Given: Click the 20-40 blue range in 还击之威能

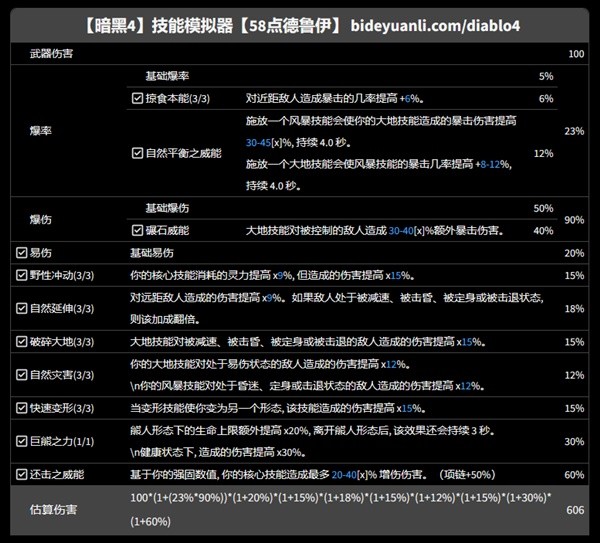Looking at the screenshot, I should (344, 475).
